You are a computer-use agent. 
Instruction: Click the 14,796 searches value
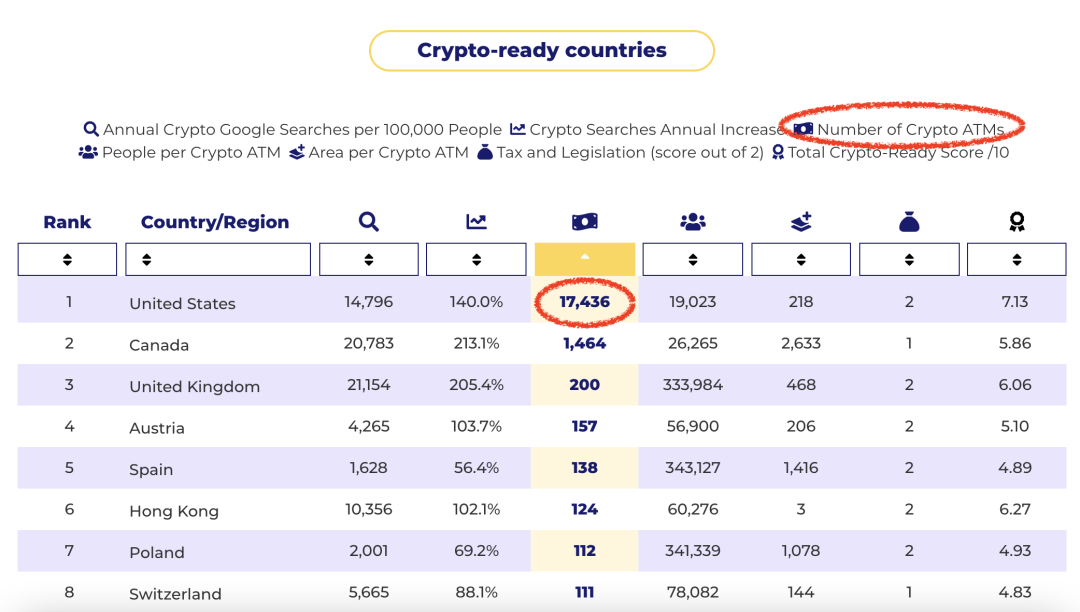[368, 302]
